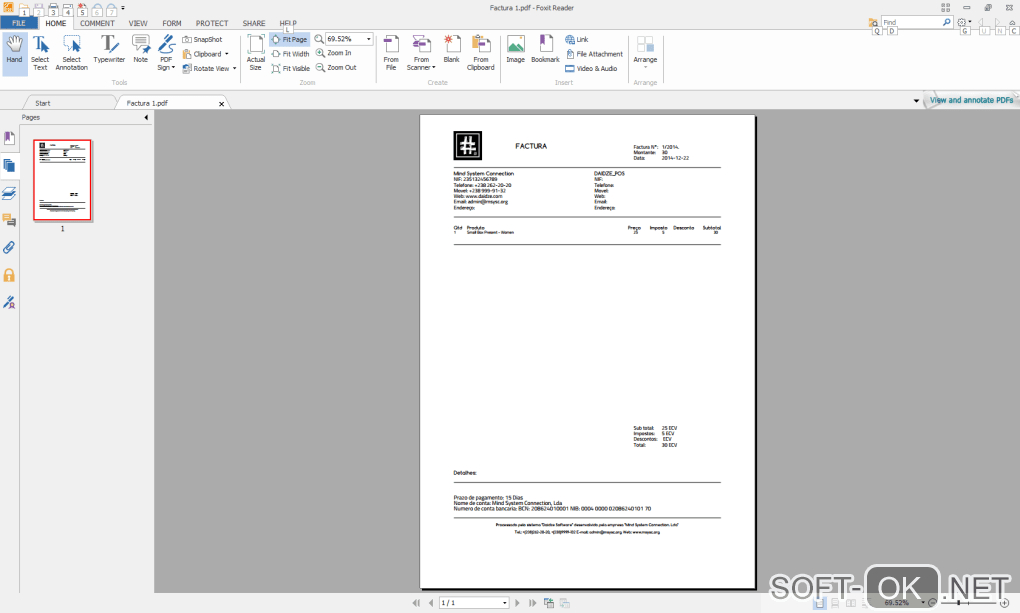Open the quick access toolbar customize arrow

coord(123,8)
